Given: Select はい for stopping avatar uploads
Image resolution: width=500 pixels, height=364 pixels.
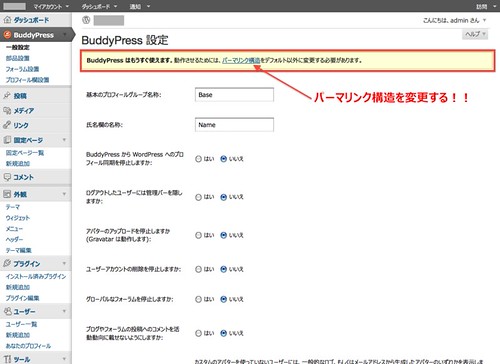Looking at the screenshot, I should [x=198, y=235].
